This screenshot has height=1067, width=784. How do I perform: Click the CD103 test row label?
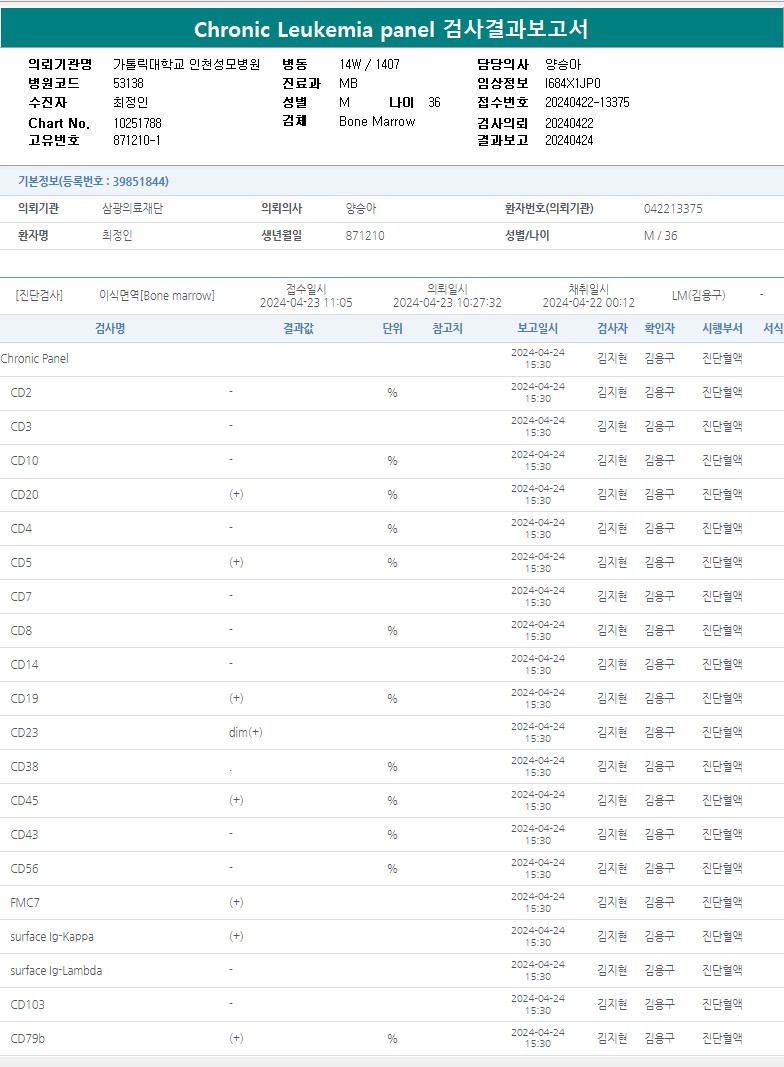coord(28,1005)
